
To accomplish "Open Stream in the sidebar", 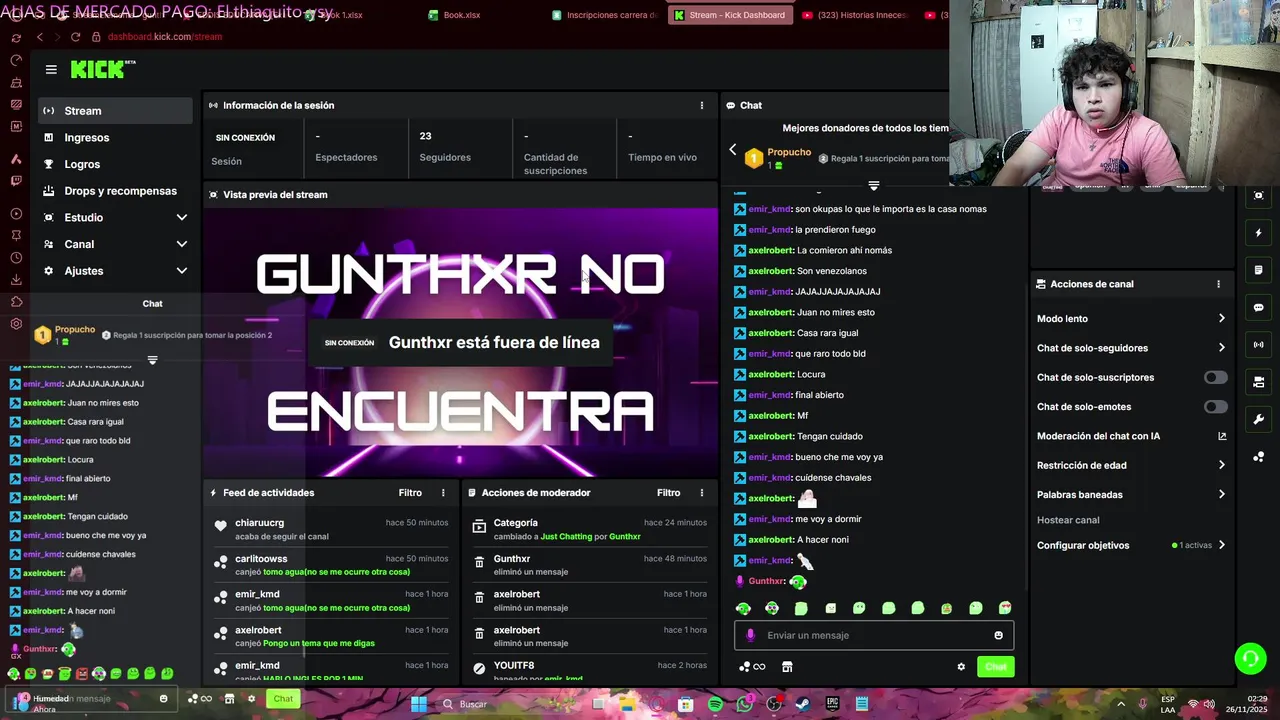I will 115,111.
